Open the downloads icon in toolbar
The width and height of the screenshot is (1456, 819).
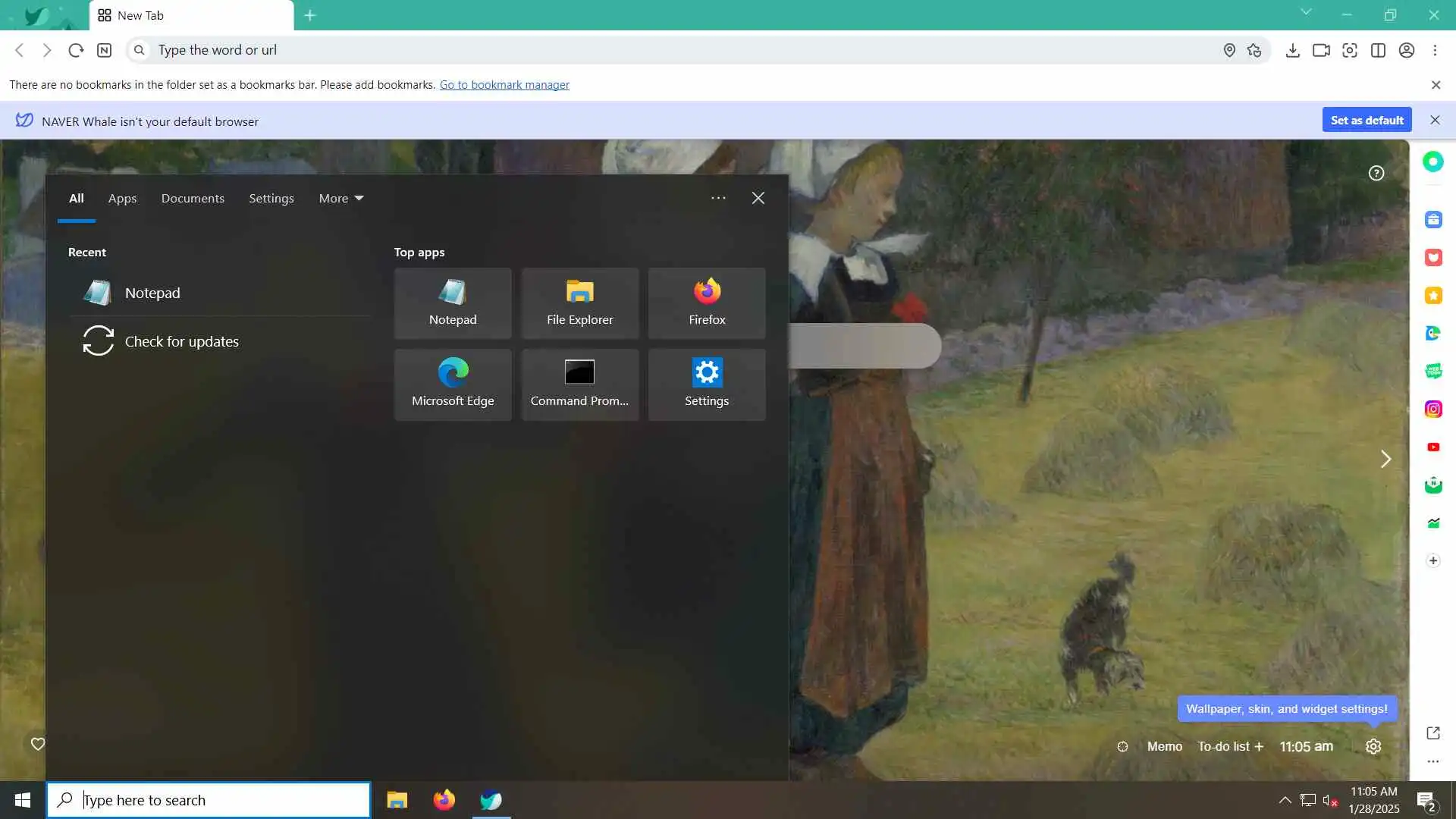pyautogui.click(x=1293, y=50)
